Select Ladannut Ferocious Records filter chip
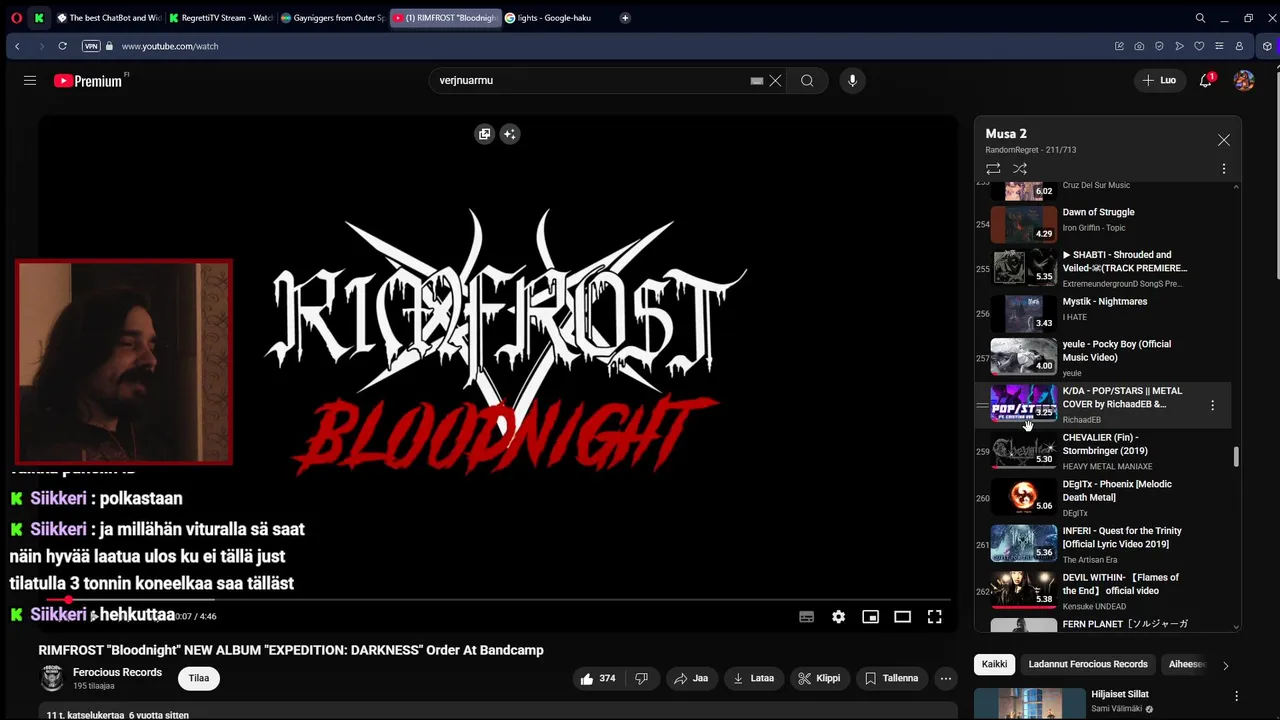 click(x=1088, y=664)
